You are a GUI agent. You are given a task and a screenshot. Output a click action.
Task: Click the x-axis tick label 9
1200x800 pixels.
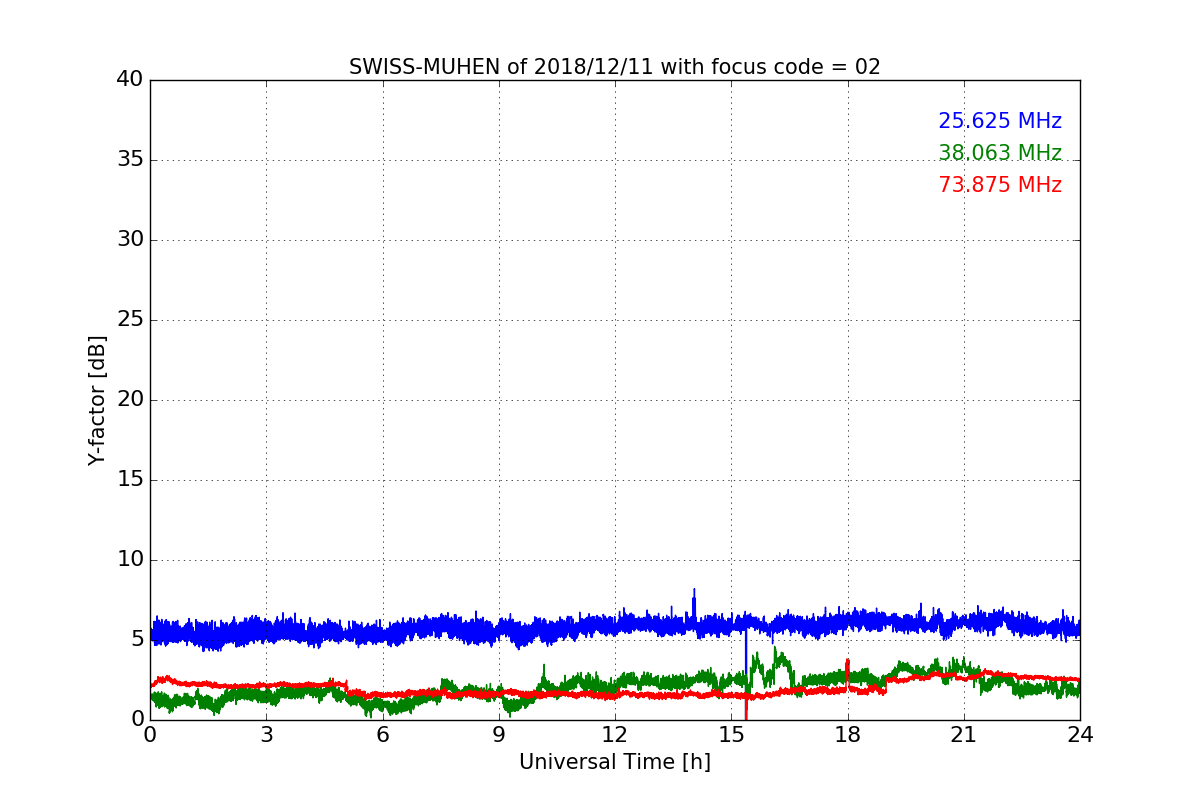coord(499,735)
